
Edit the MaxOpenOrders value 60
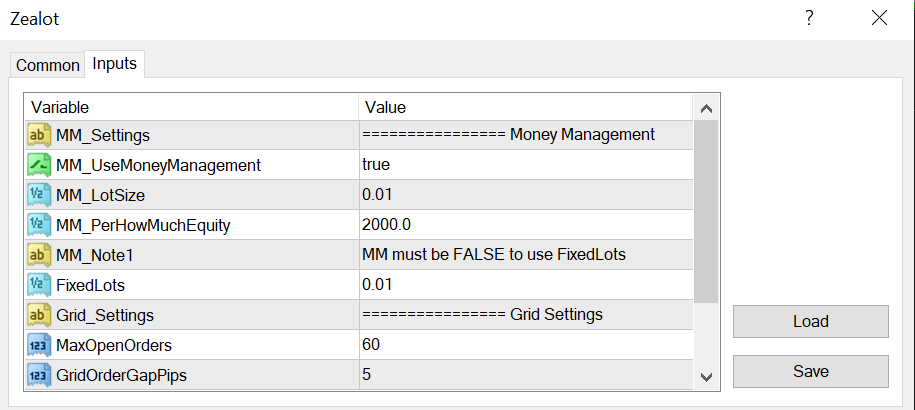[371, 345]
